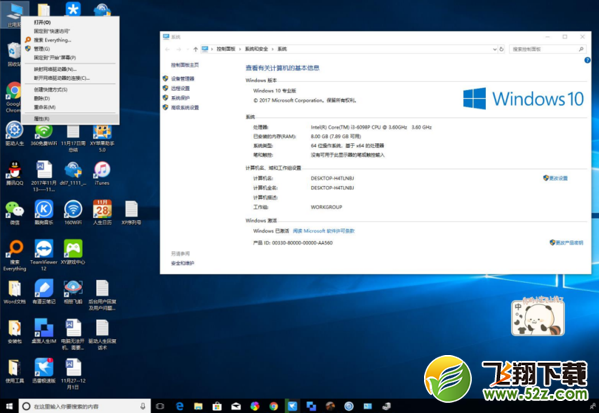Click 更改设置 beside the computer name
This screenshot has height=413, width=599.
coord(559,178)
